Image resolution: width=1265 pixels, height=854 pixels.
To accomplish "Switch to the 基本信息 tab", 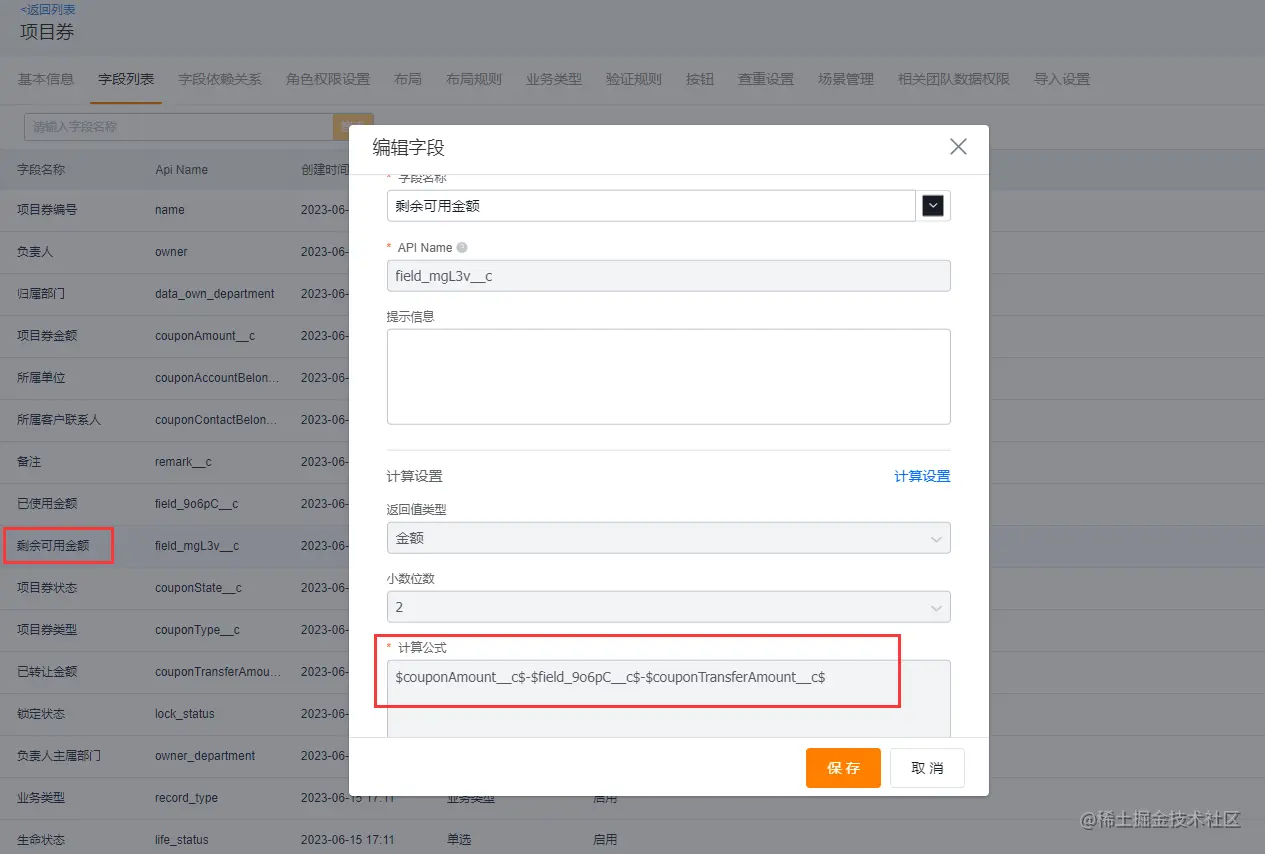I will point(46,79).
